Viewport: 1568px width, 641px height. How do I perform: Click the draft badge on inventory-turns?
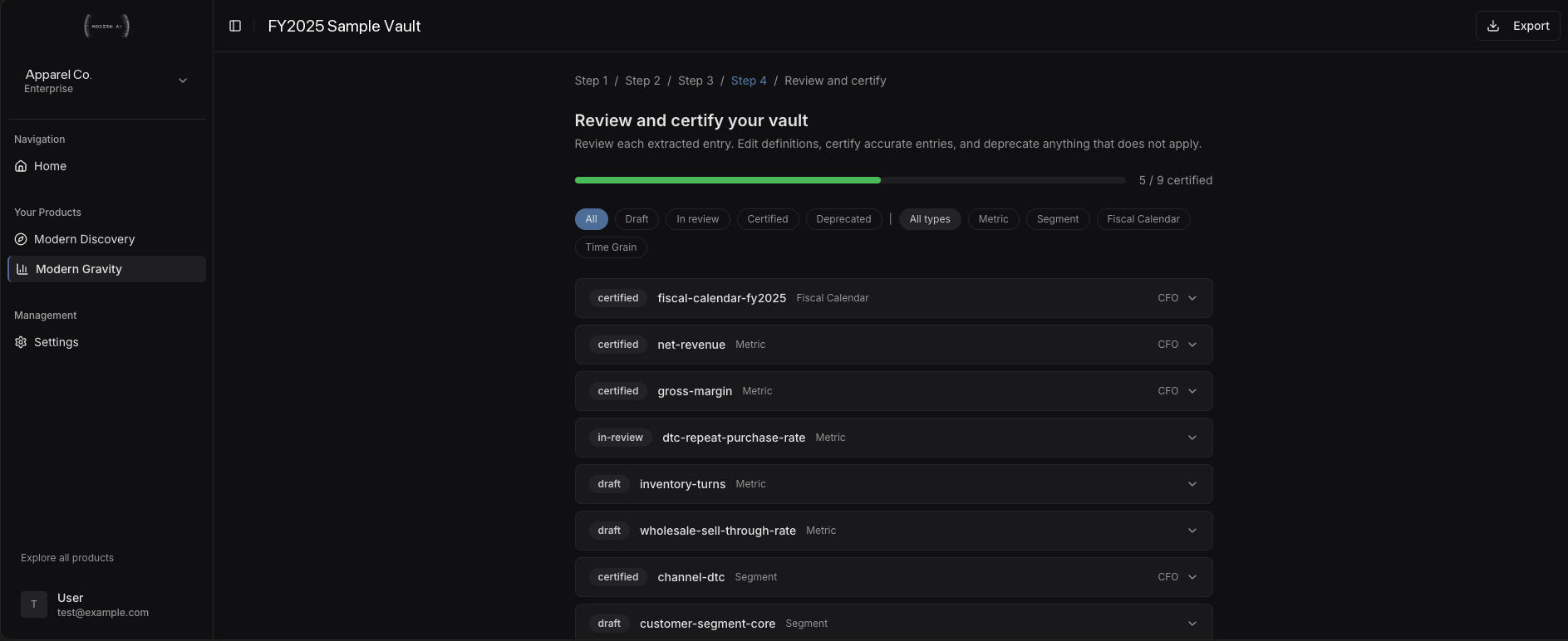[609, 484]
